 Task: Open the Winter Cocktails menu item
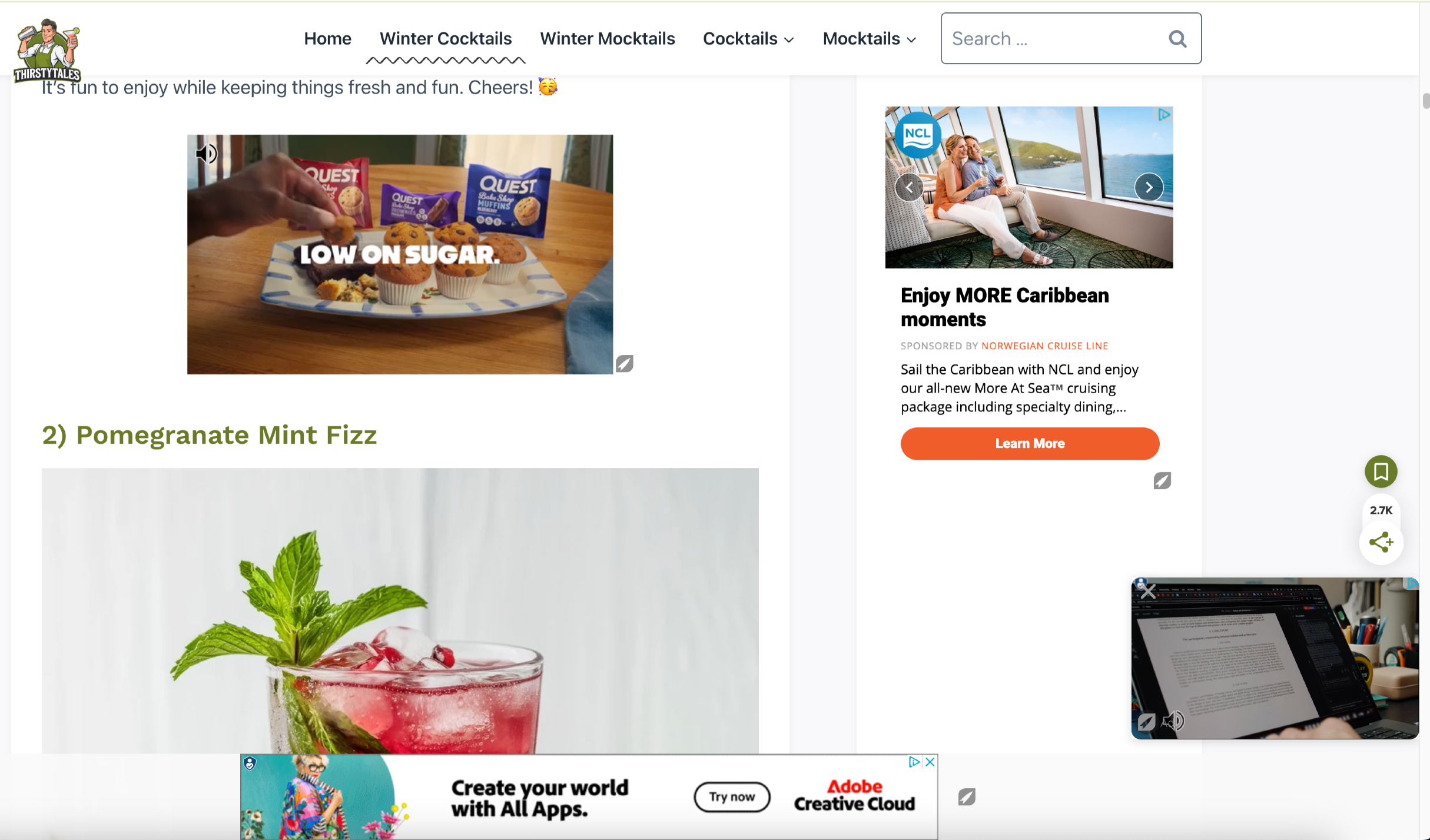tap(446, 39)
